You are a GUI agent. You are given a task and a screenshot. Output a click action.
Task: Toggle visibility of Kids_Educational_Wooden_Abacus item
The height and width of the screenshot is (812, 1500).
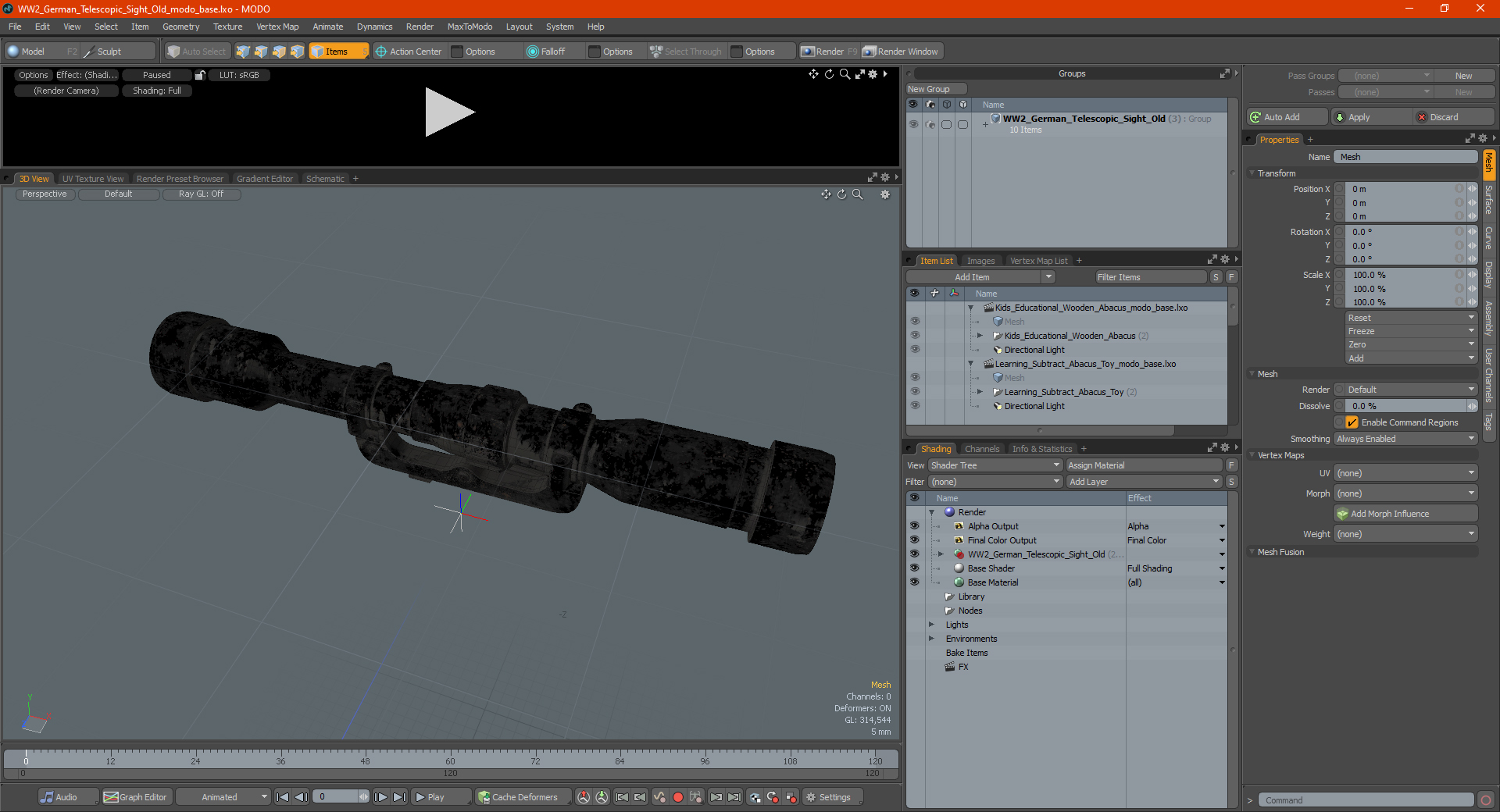915,336
